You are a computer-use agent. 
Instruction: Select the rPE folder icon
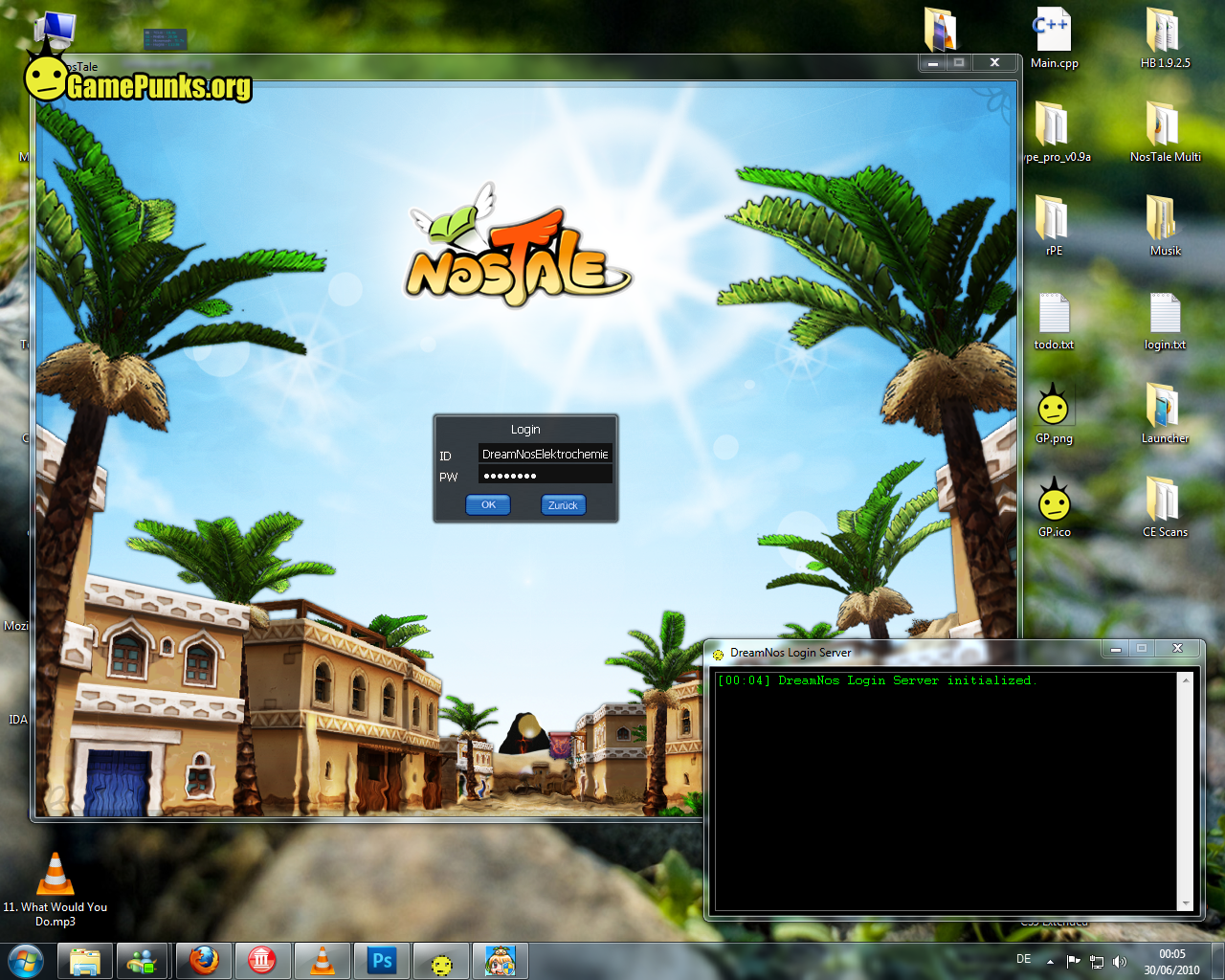(1054, 227)
